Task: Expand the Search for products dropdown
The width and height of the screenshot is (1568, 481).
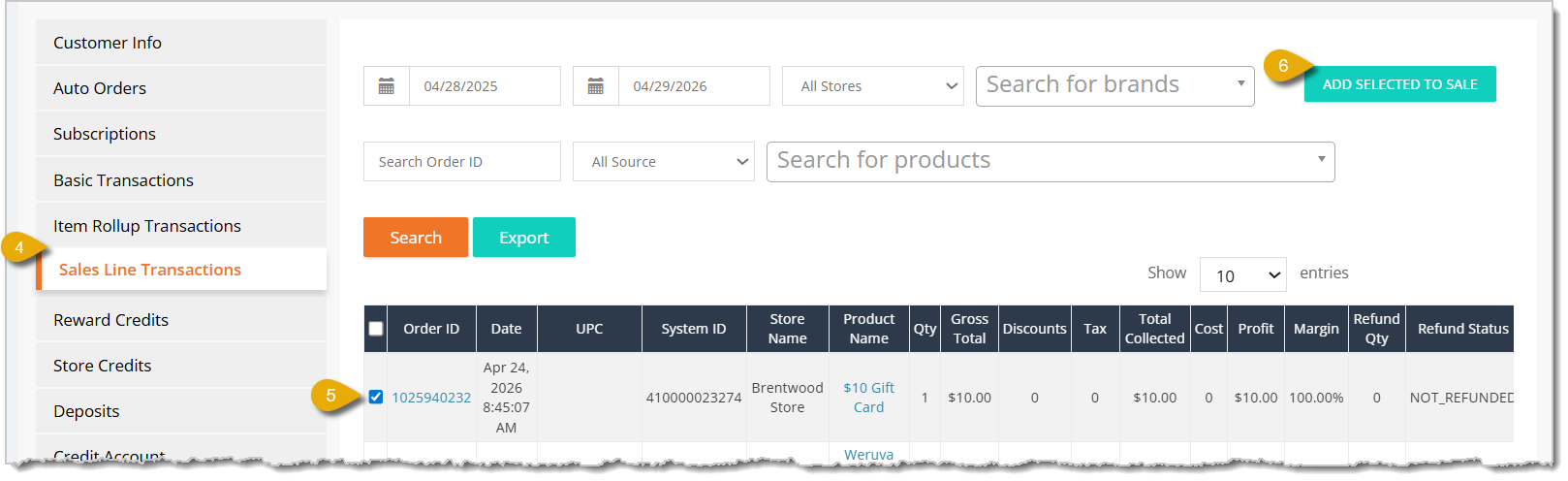Action: (1051, 162)
